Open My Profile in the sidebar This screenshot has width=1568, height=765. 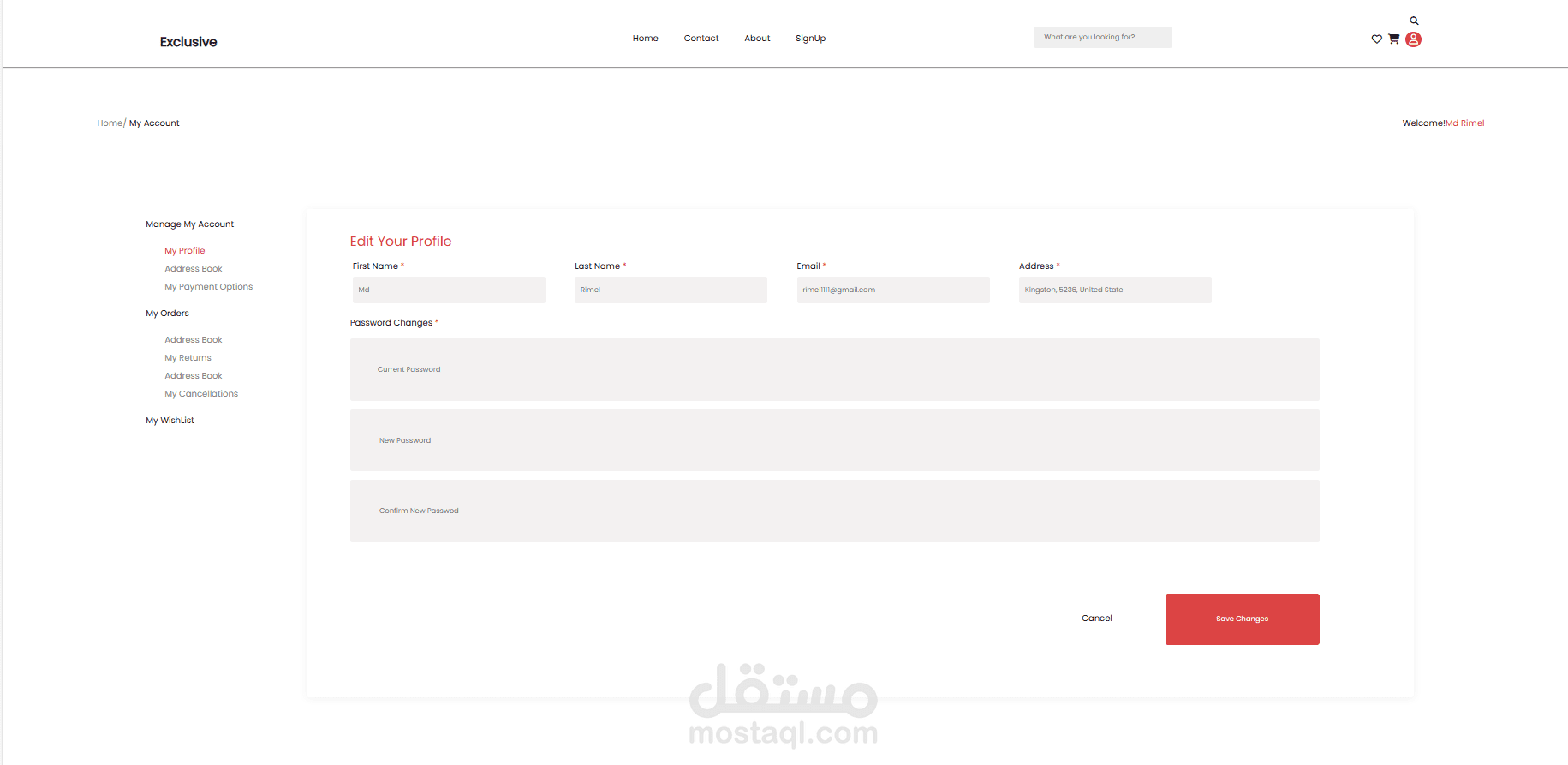click(185, 251)
